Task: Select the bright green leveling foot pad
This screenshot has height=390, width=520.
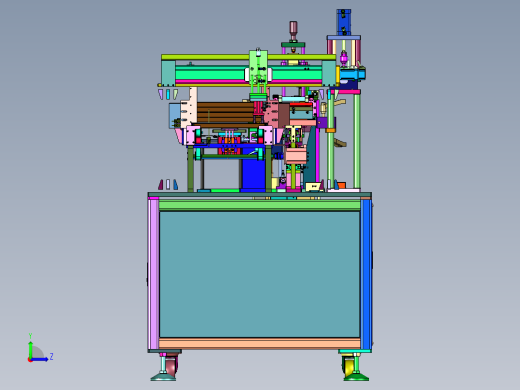Action: tap(356, 377)
